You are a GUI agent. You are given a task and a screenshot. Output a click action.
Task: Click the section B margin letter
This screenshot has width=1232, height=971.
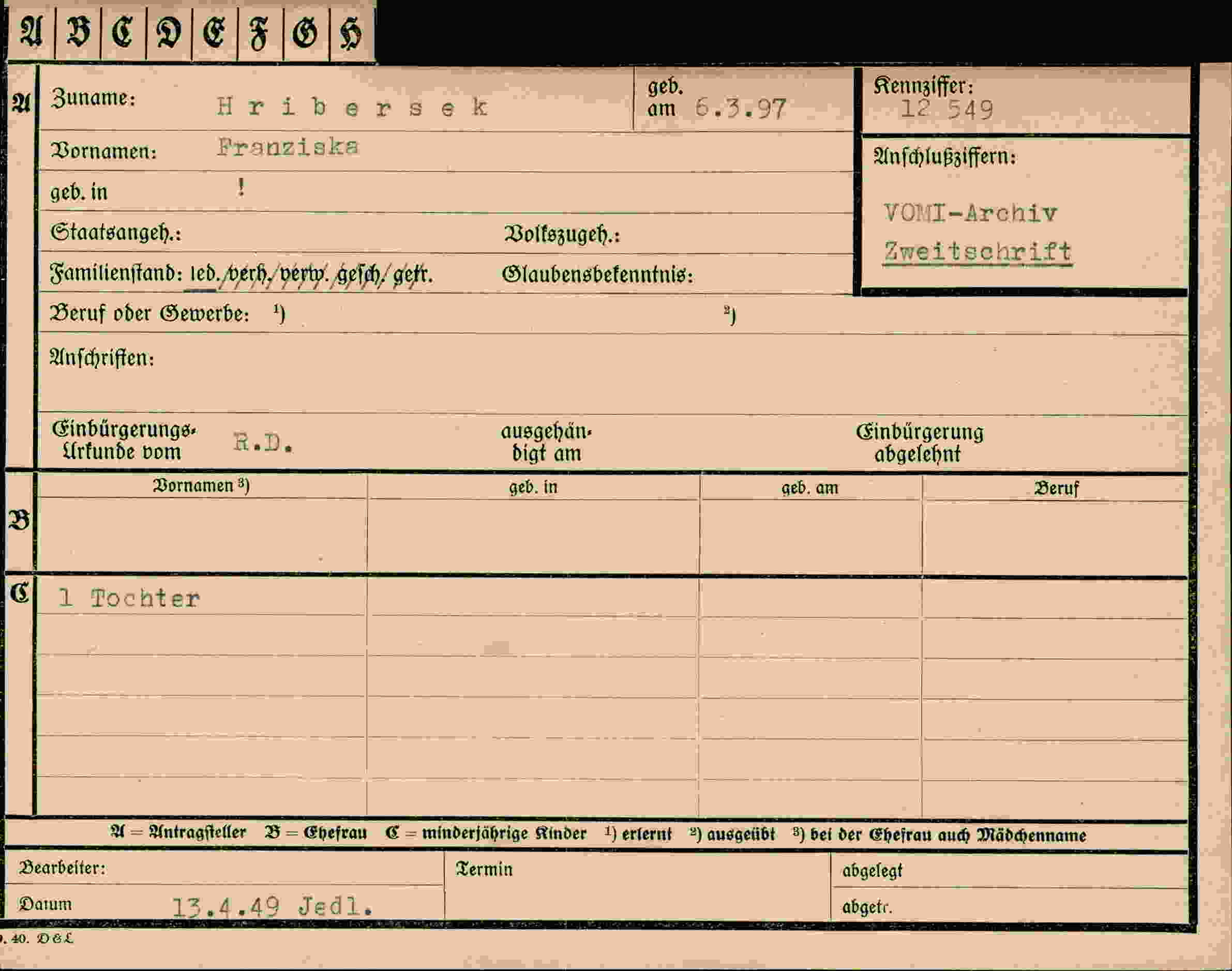pos(19,520)
